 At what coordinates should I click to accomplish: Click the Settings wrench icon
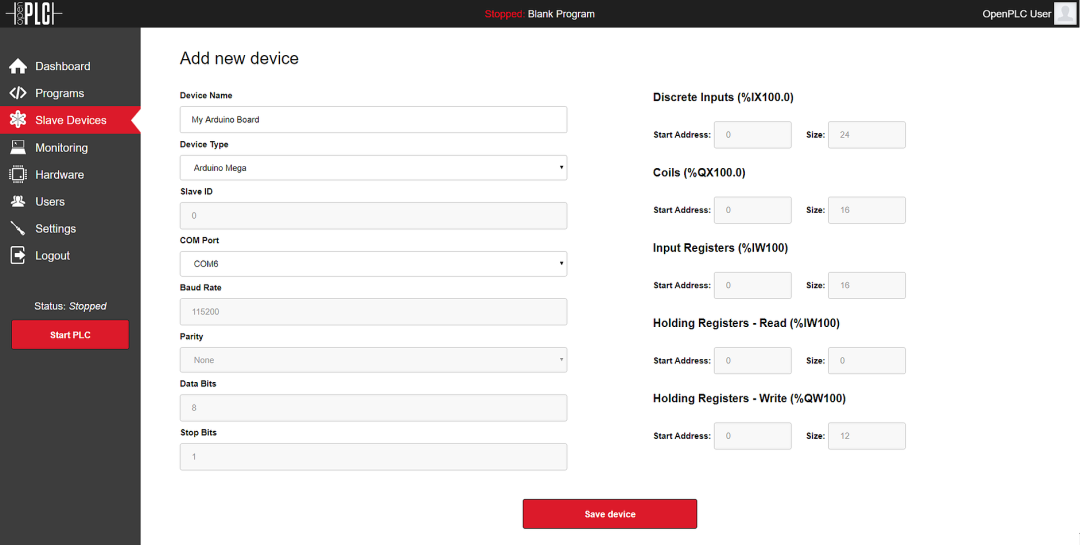coord(17,228)
